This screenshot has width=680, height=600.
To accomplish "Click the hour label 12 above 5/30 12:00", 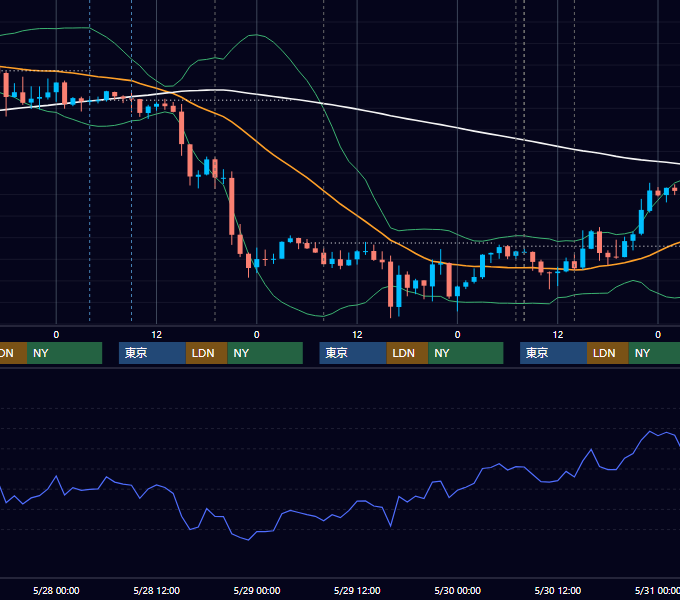I will tap(558, 335).
